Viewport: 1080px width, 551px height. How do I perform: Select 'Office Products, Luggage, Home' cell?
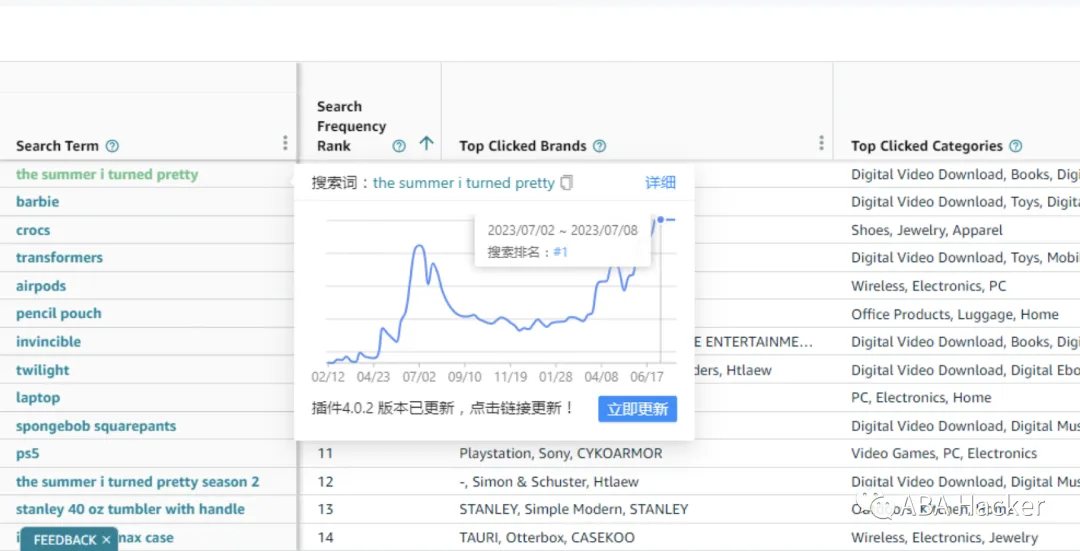point(957,314)
